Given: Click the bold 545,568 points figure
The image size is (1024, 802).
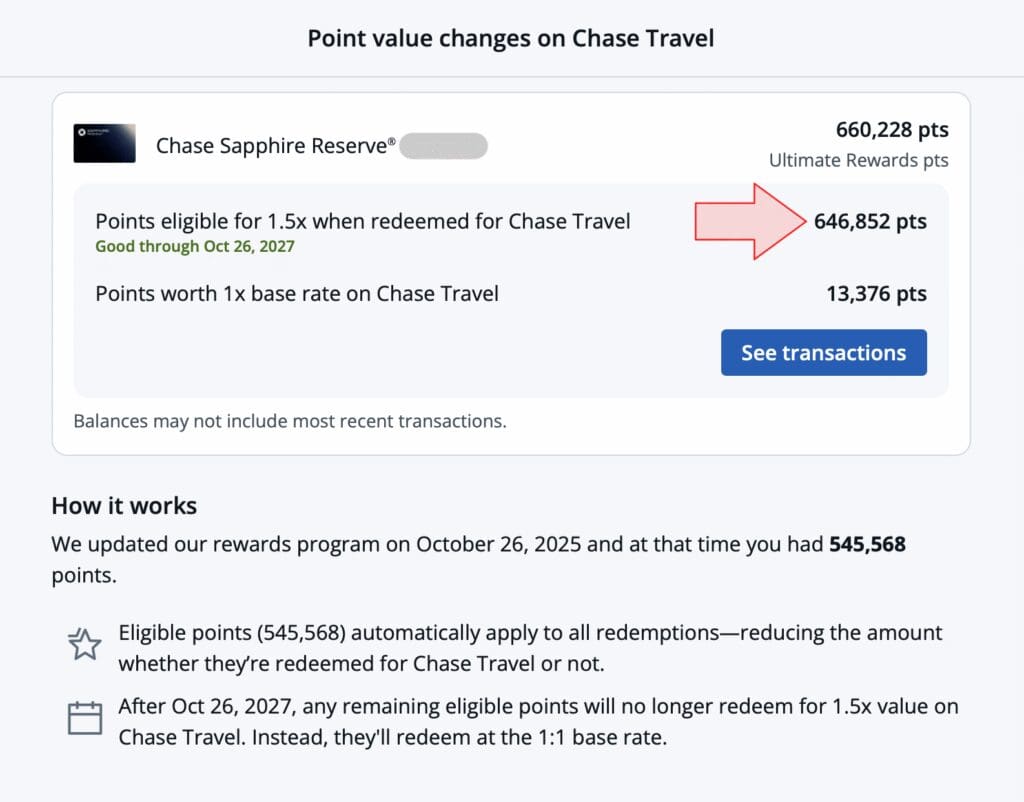Looking at the screenshot, I should (867, 544).
